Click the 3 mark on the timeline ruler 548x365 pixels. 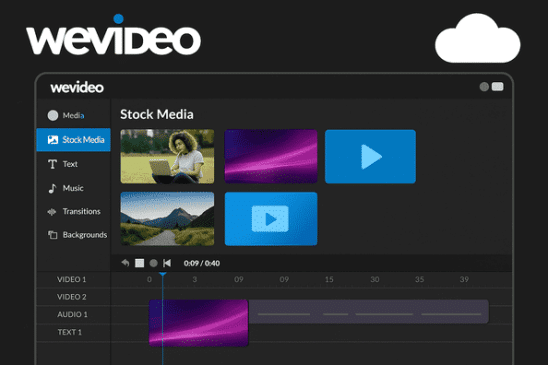tap(195, 279)
